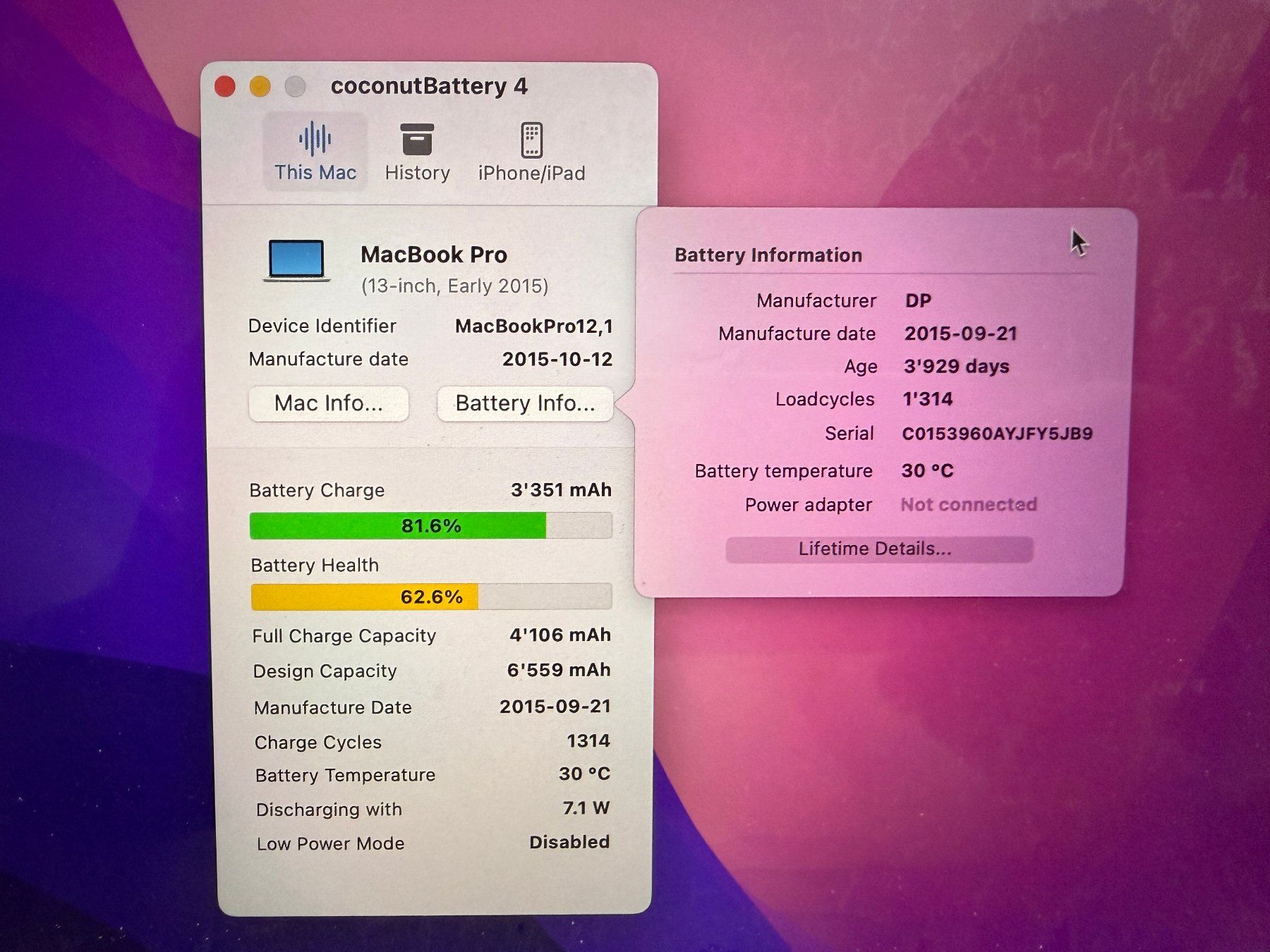The image size is (1270, 952).
Task: Click the MacBook Pro laptop icon
Action: pyautogui.click(x=297, y=261)
